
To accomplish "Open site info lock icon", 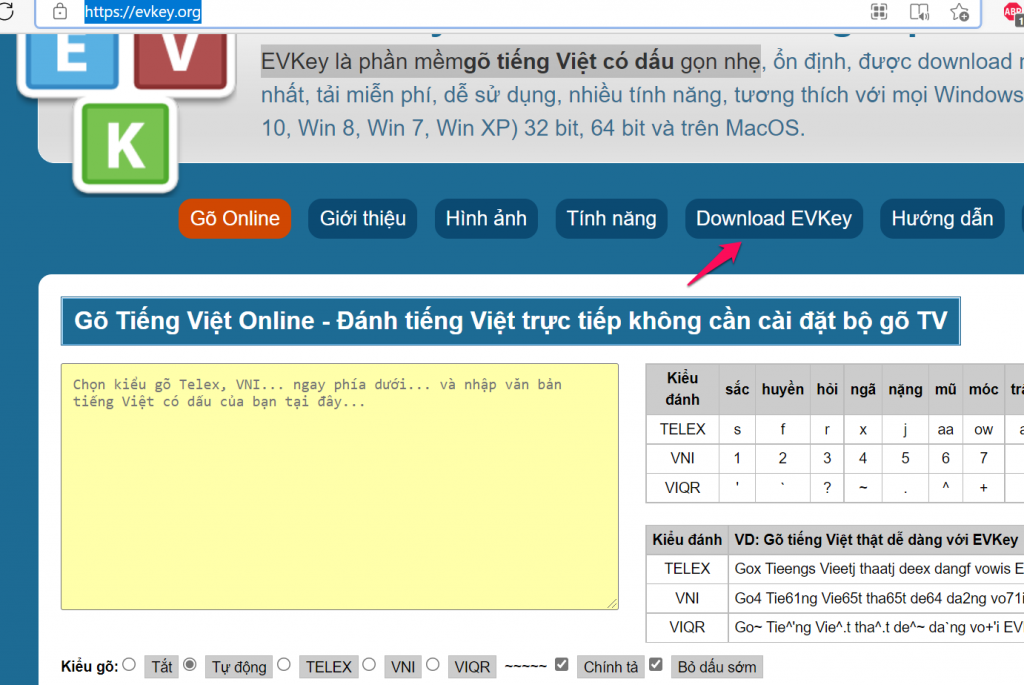I will [x=60, y=12].
